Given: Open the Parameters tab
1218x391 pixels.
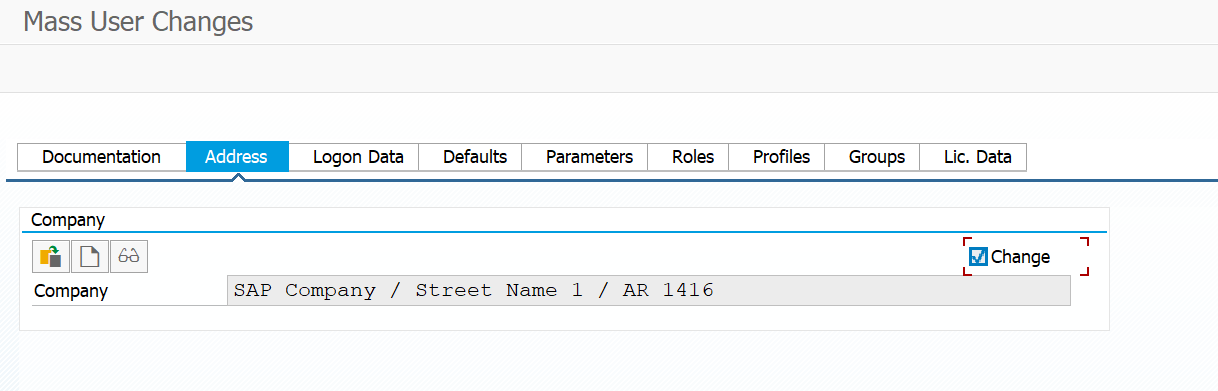Looking at the screenshot, I should click(589, 157).
